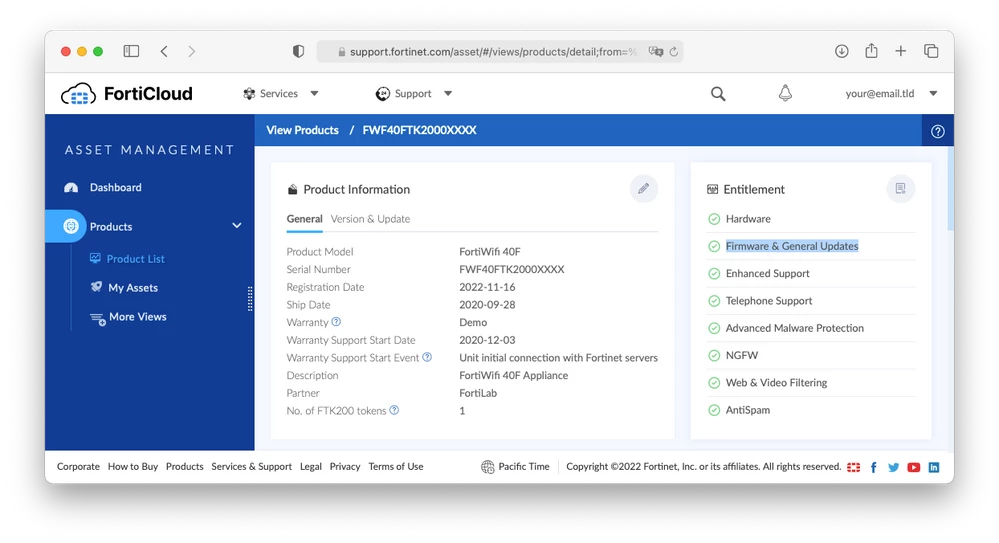The image size is (999, 543).
Task: Toggle the Safari sidebar button
Action: (131, 51)
